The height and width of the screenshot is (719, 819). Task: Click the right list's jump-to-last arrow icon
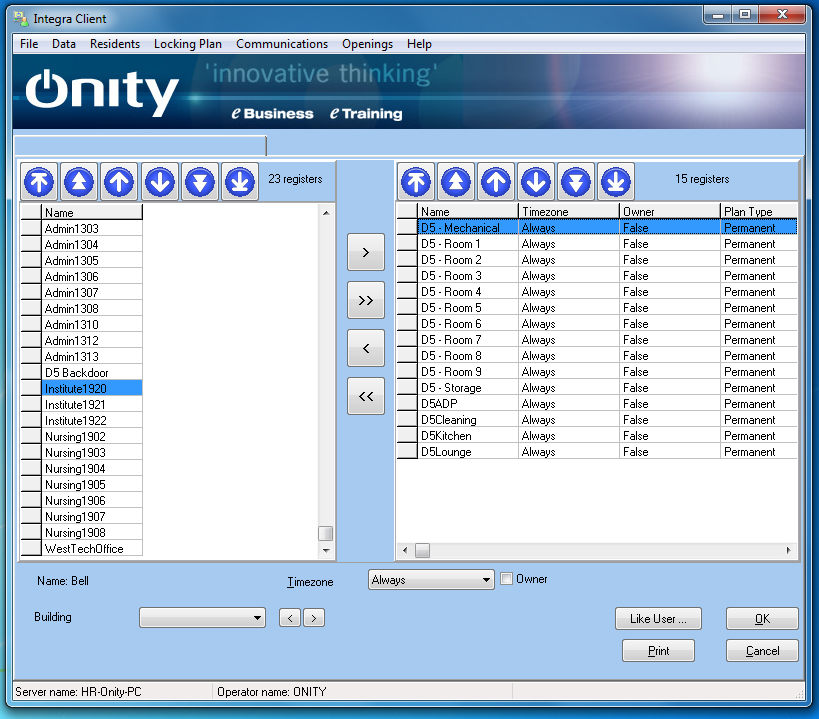click(616, 182)
